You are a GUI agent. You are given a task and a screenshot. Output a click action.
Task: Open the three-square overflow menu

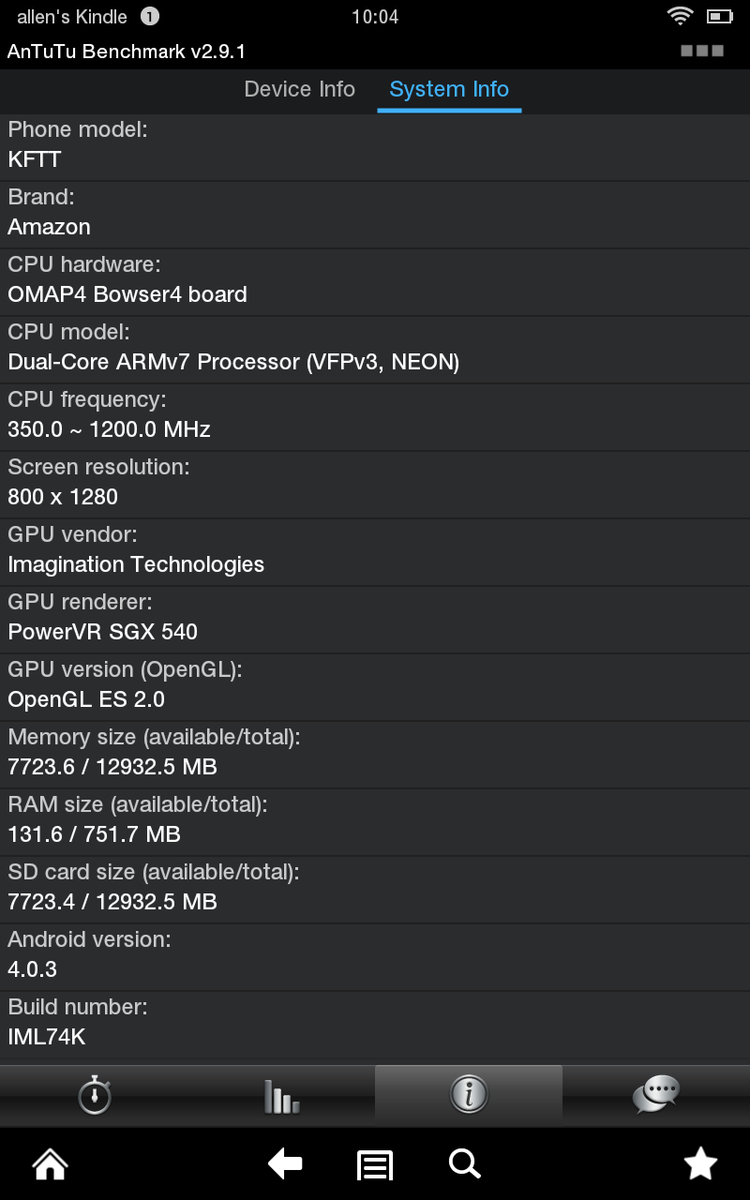701,50
